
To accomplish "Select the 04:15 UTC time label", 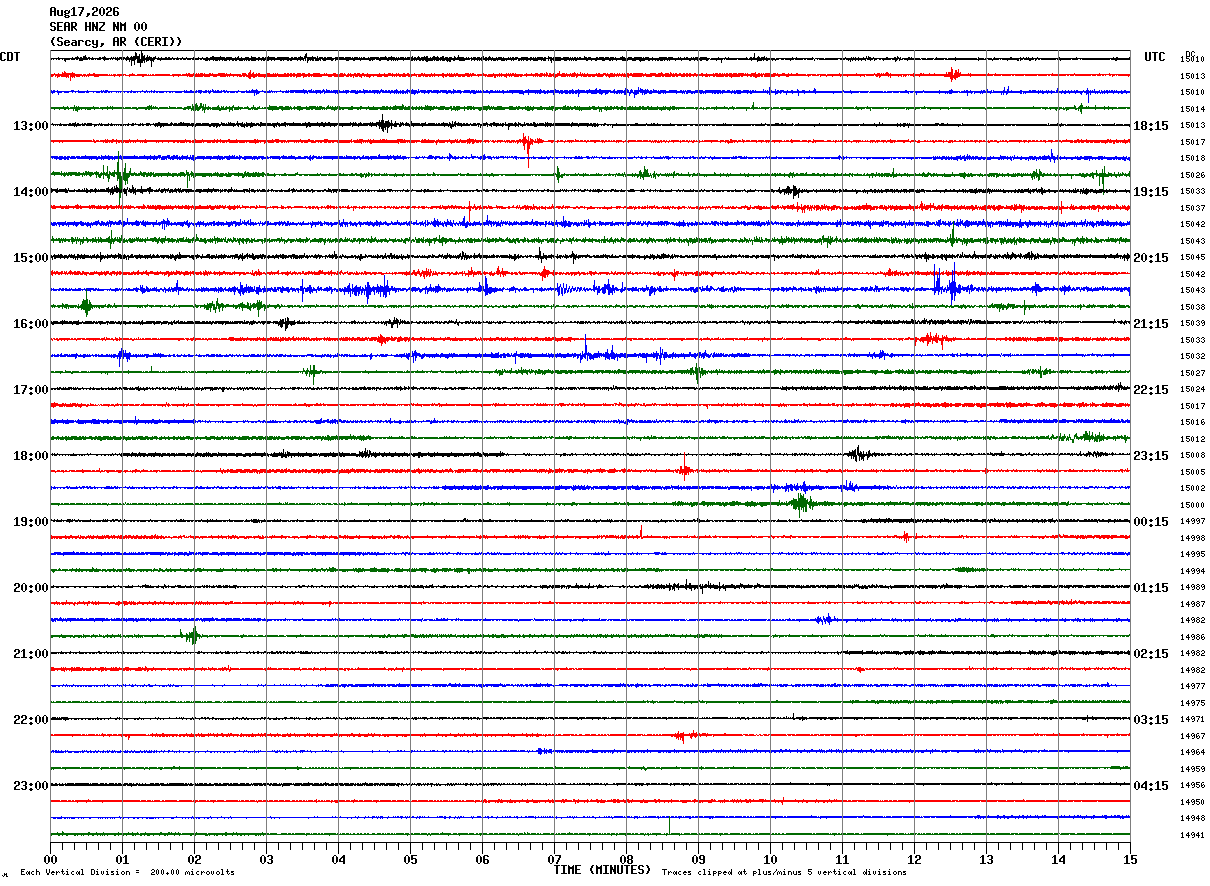I will point(1151,785).
